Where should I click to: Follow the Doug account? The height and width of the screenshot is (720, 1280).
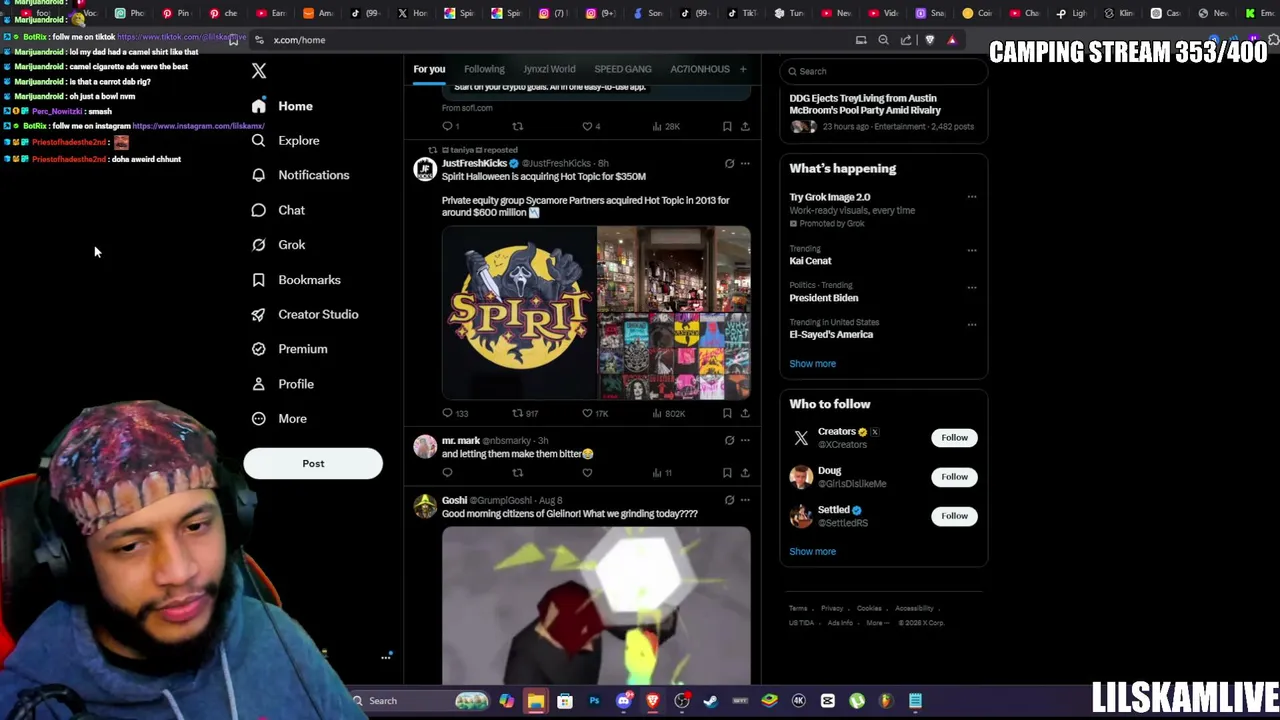click(x=954, y=477)
